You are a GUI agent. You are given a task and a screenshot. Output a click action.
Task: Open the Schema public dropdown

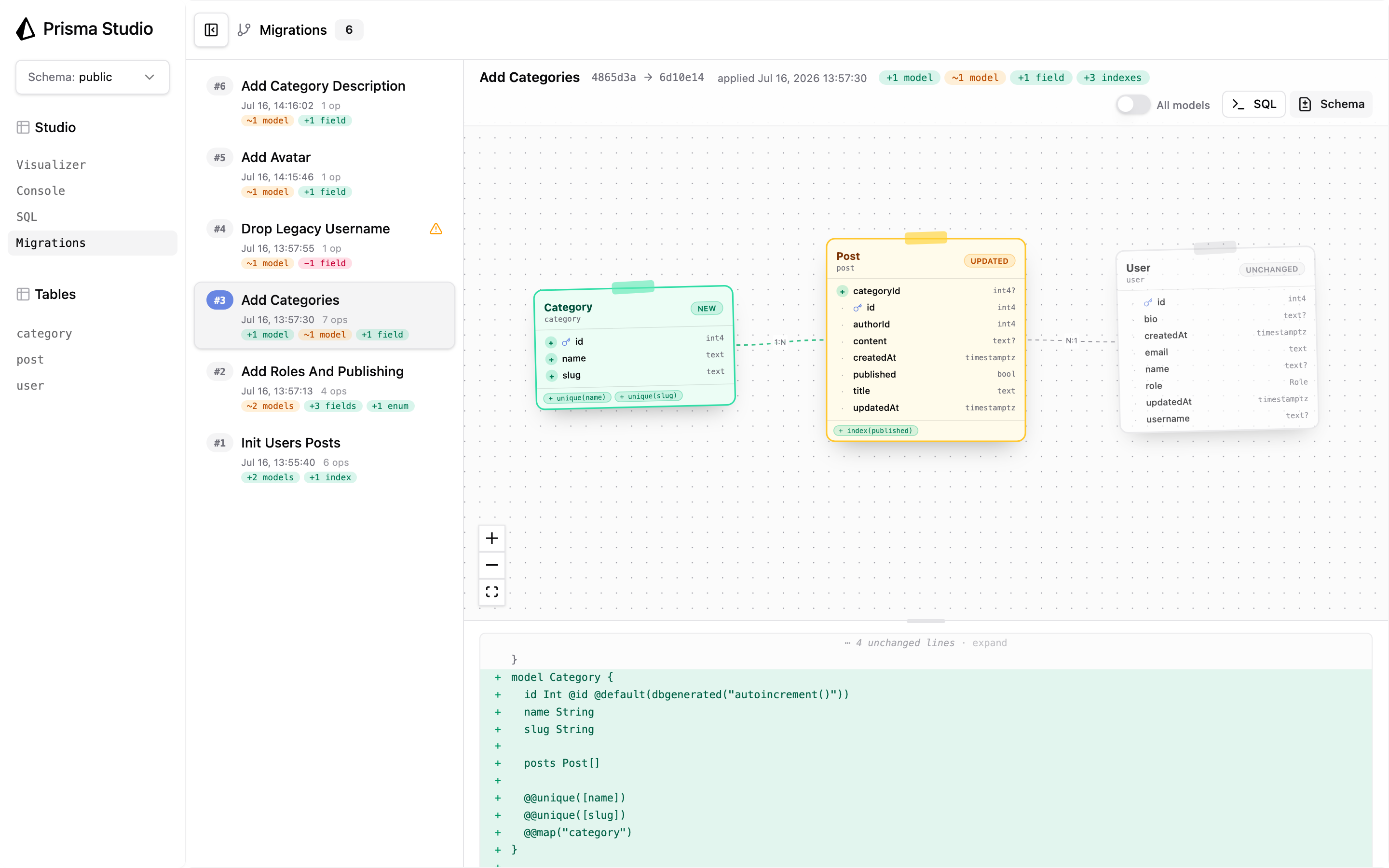93,77
